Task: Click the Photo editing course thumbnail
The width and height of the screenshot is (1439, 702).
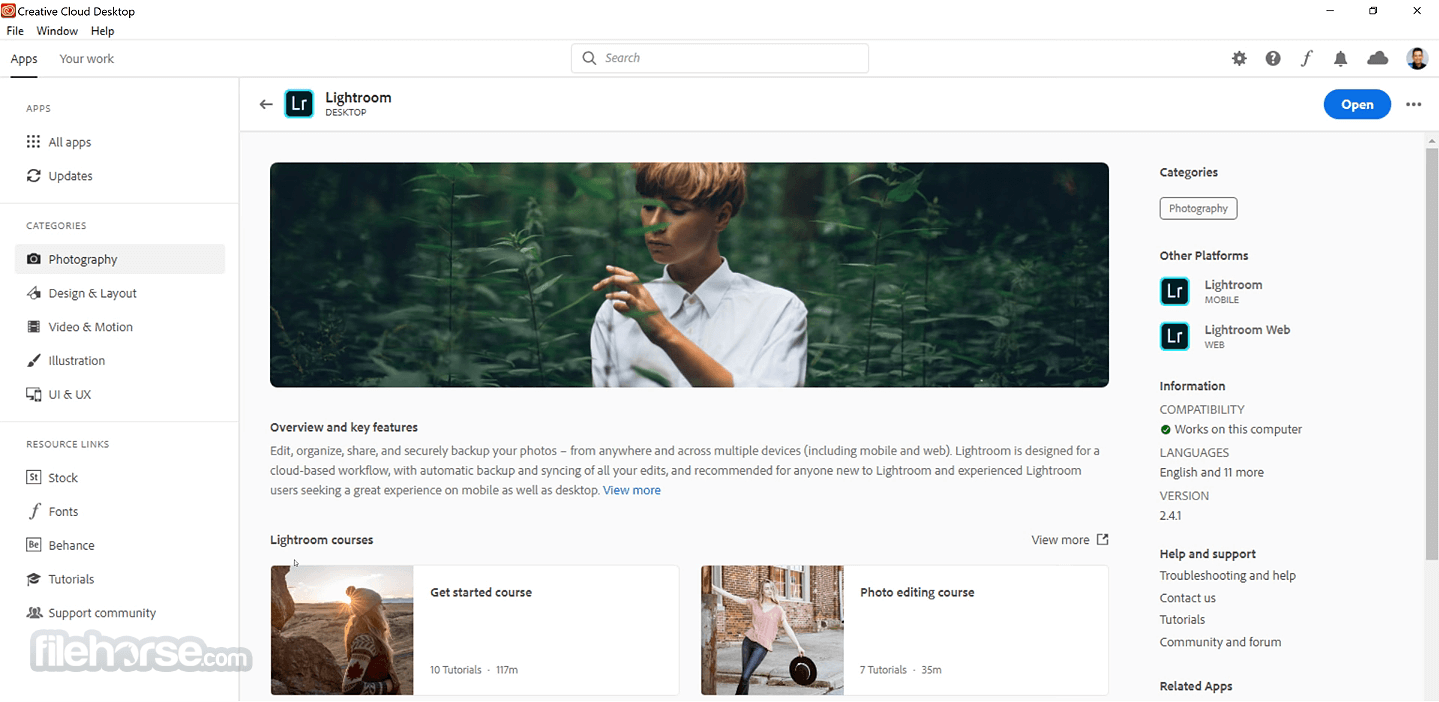Action: pyautogui.click(x=772, y=630)
